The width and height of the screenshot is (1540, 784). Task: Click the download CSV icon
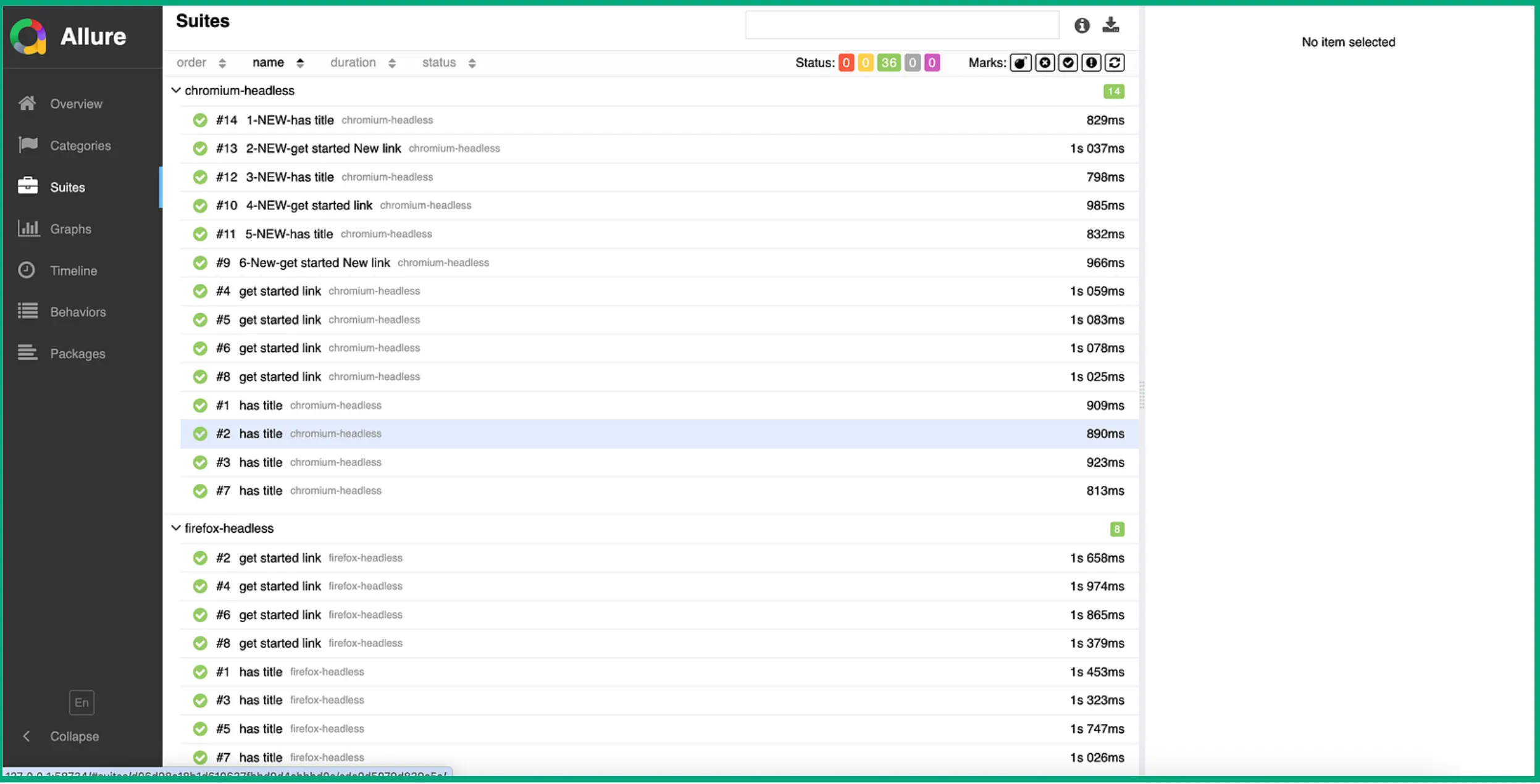coord(1110,25)
